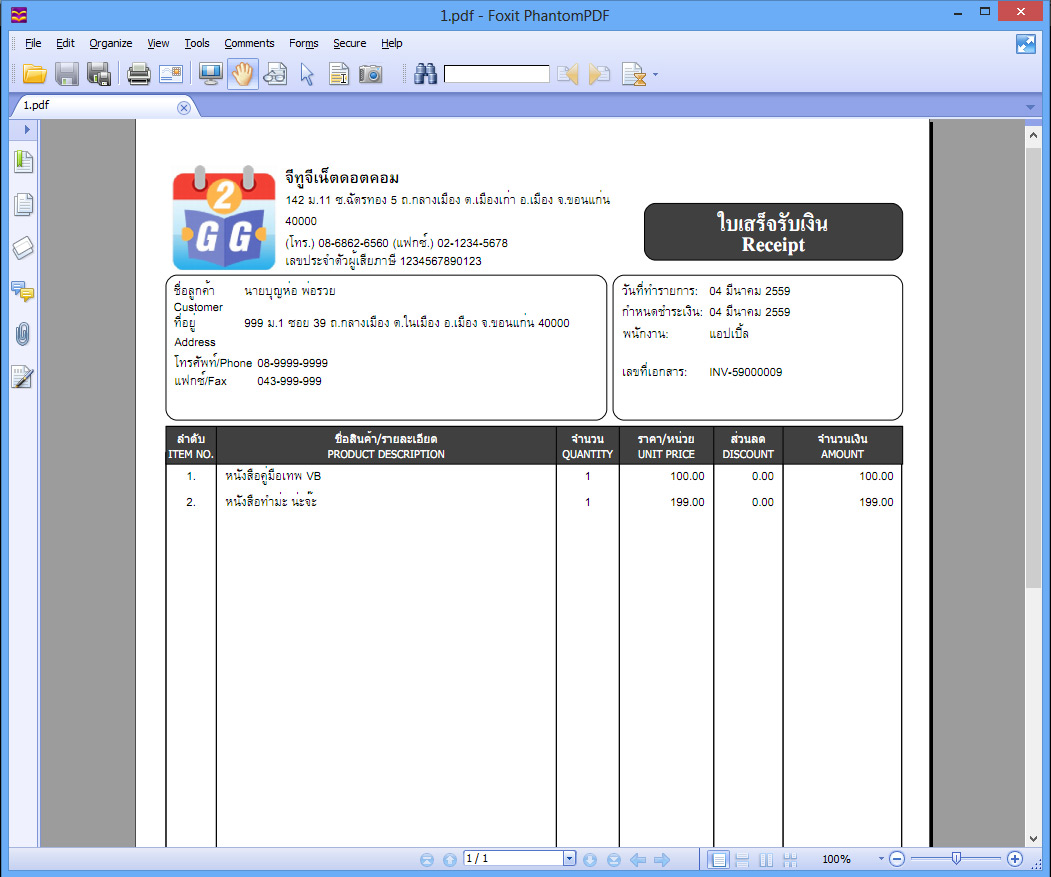Select single page view mode

(718, 860)
